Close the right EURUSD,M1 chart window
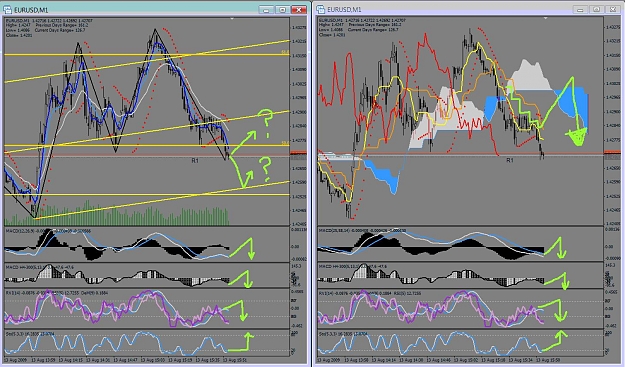The height and width of the screenshot is (367, 625). 612,9
